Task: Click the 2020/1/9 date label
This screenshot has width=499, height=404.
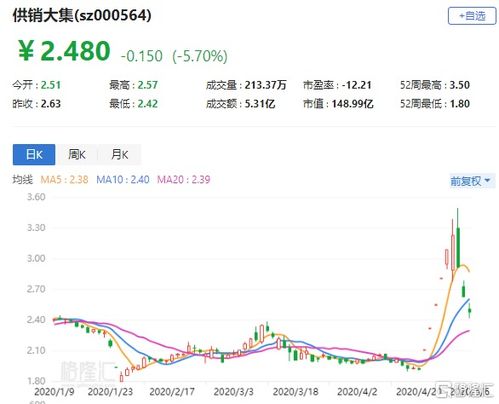Action: 54,392
